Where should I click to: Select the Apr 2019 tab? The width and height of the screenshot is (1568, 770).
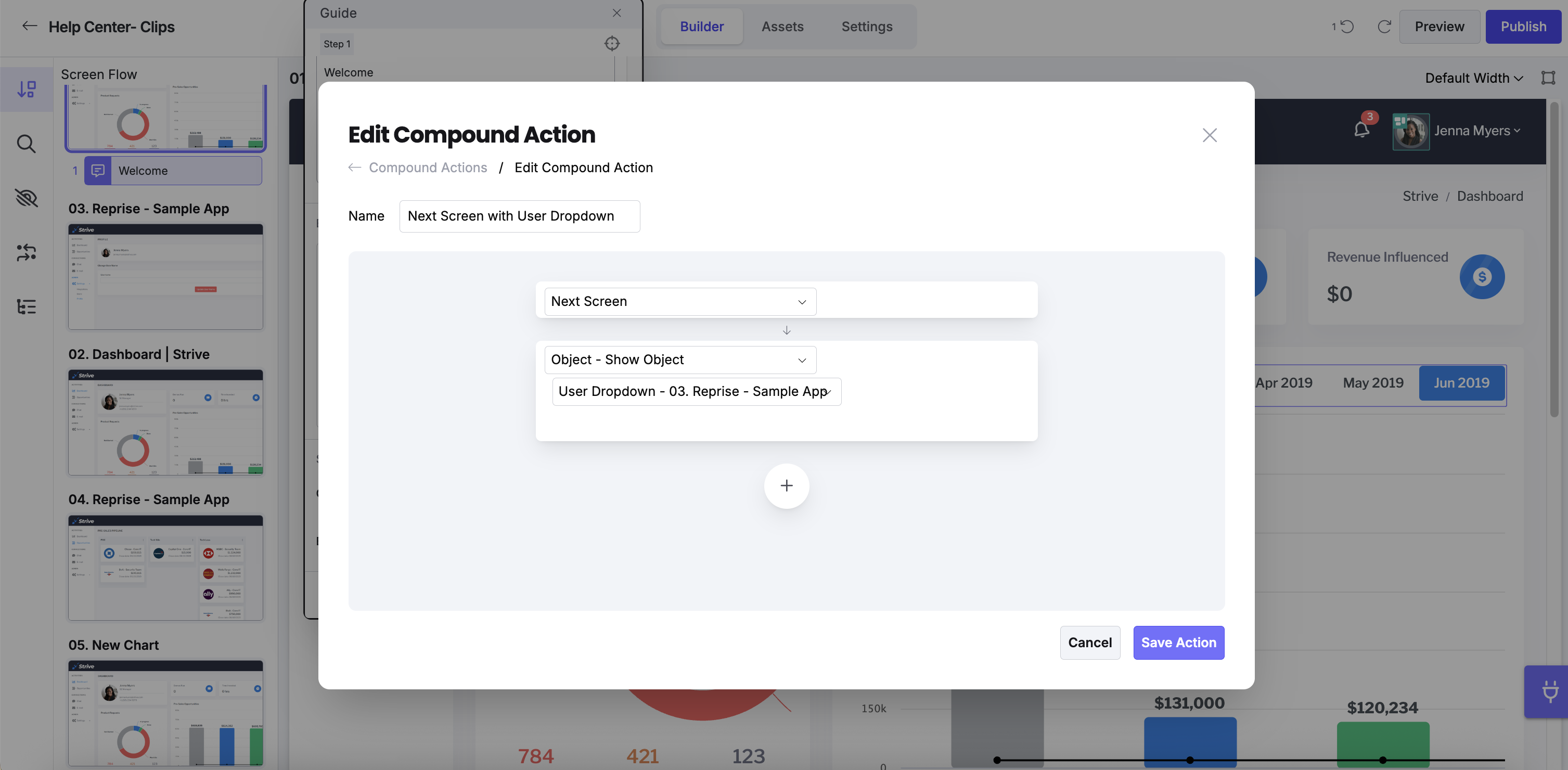1284,382
